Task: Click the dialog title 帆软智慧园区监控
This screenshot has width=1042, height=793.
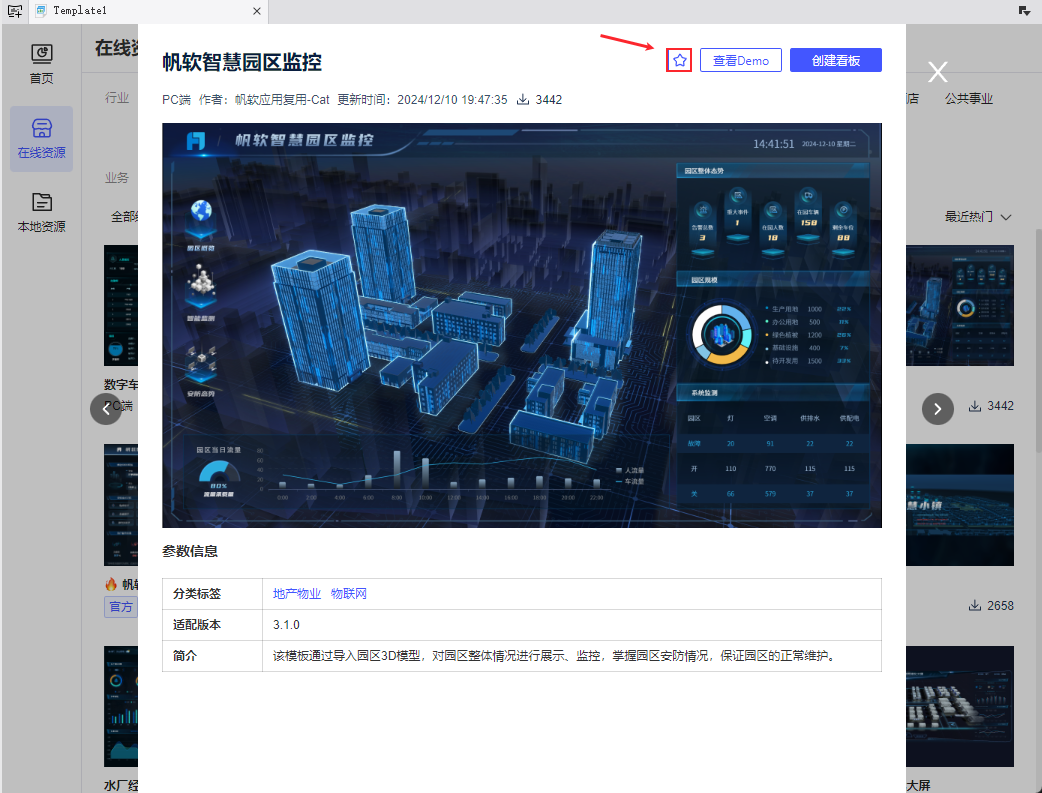Action: point(242,62)
